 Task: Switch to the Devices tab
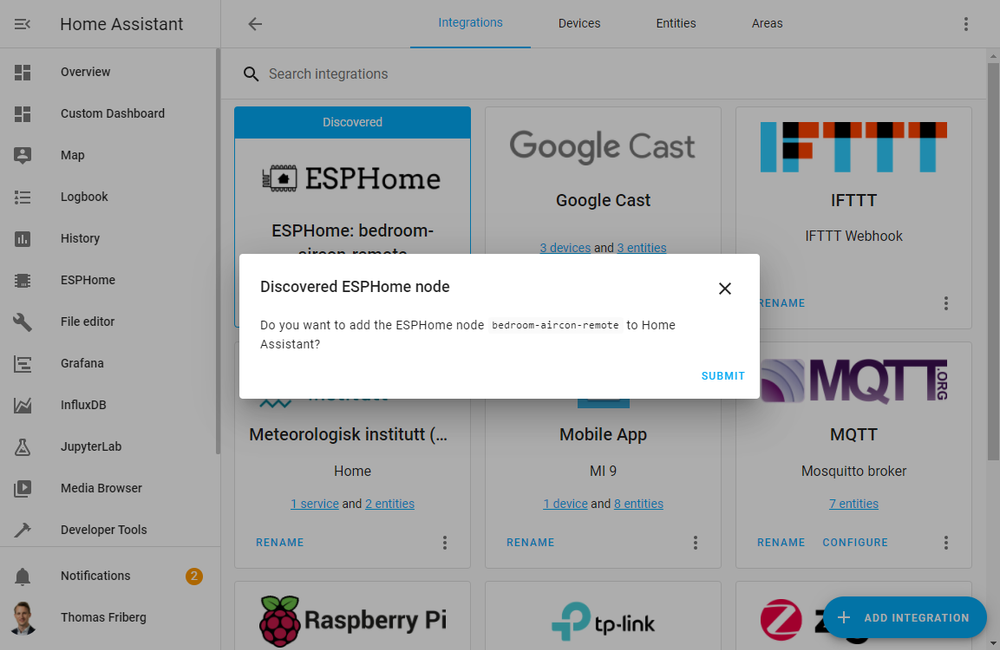point(579,24)
